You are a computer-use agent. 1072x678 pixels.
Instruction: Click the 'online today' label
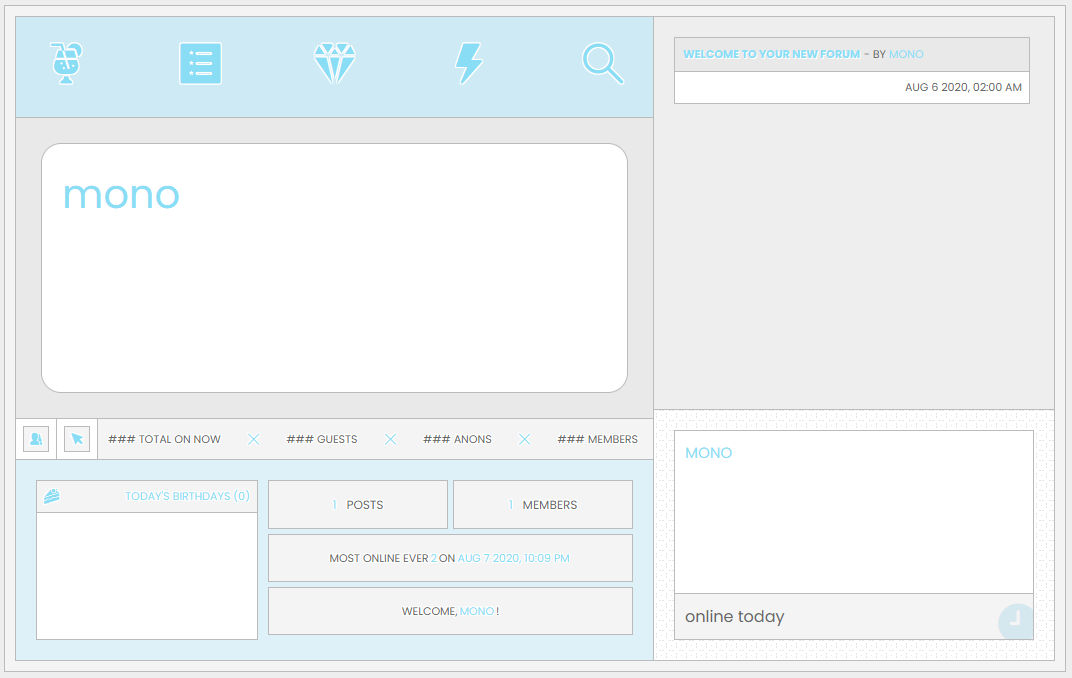(x=734, y=616)
